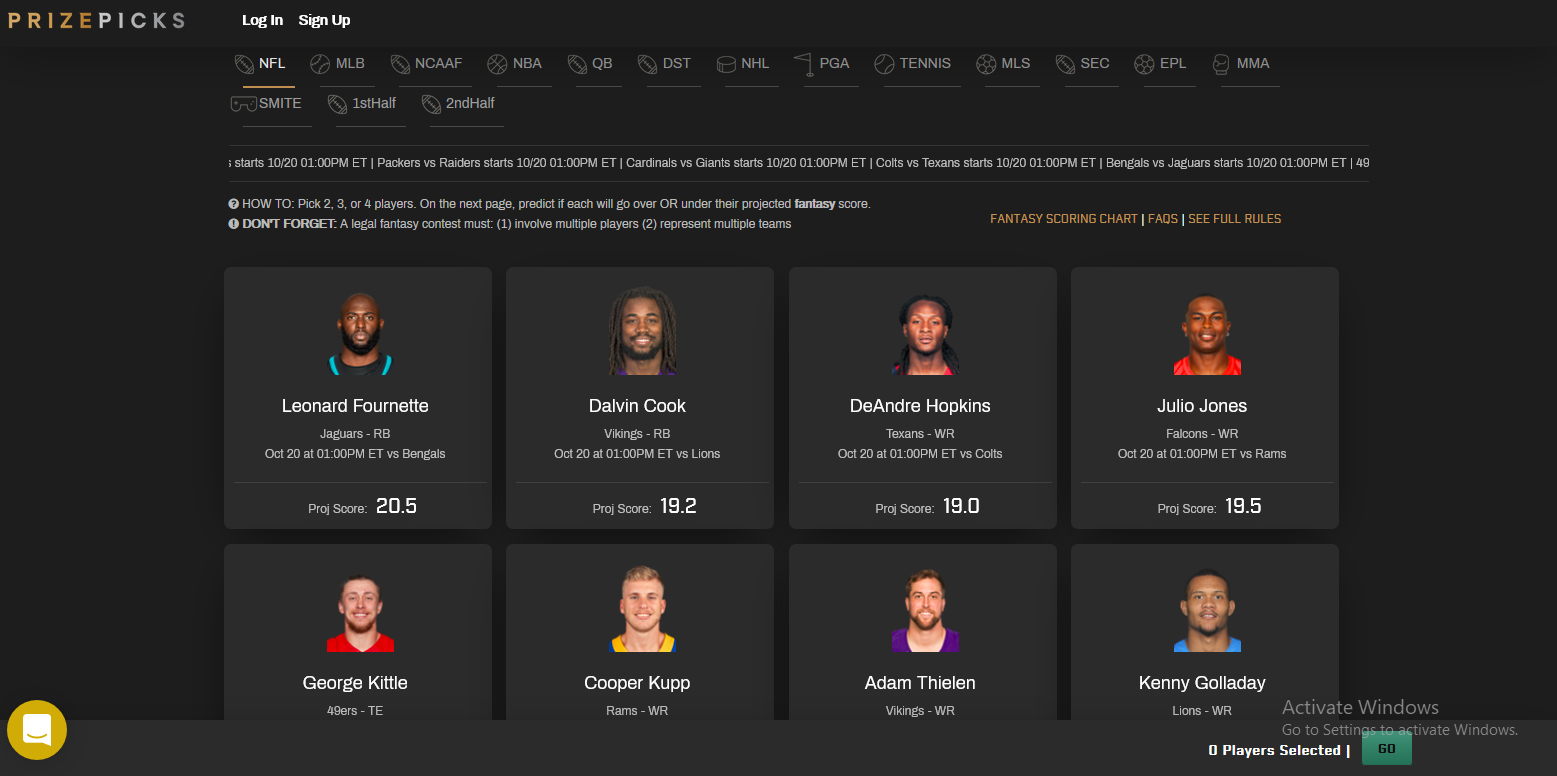Click the NBA basketball icon

497,64
